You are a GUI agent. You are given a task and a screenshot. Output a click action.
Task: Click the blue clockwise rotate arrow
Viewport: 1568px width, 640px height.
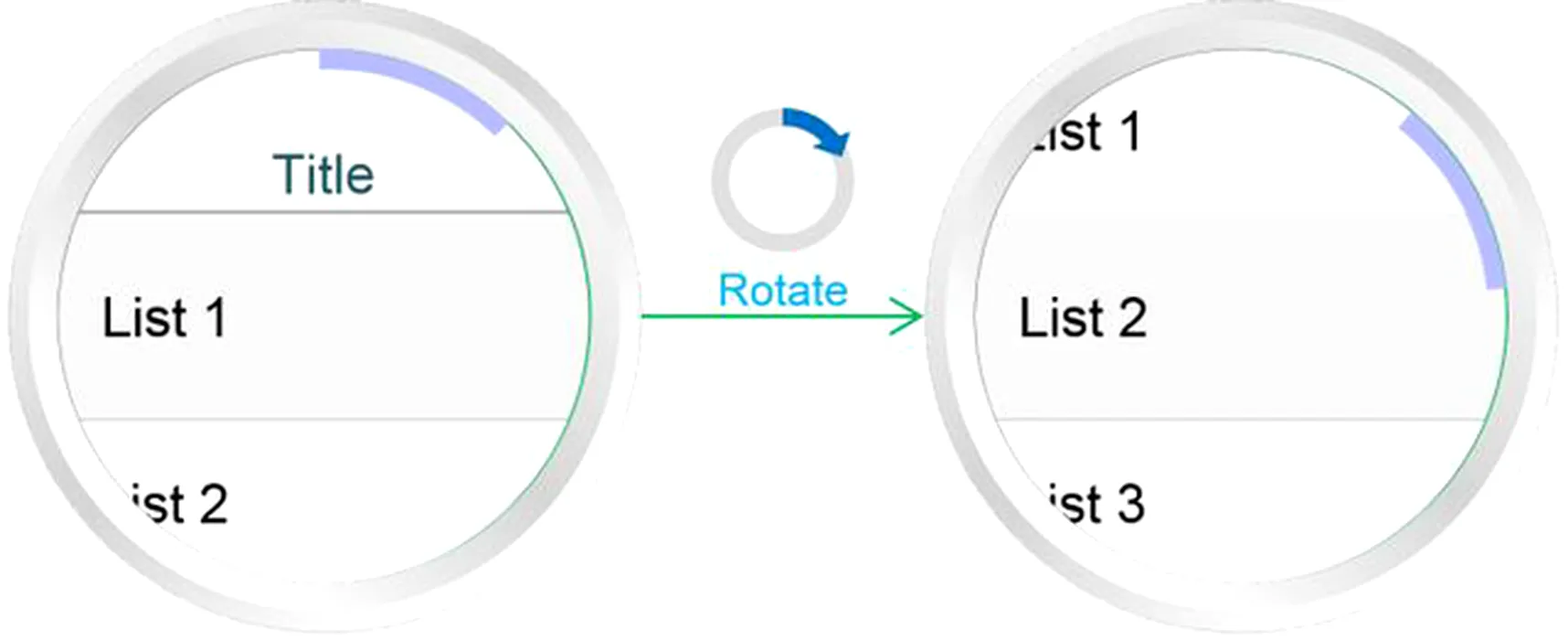tap(818, 129)
